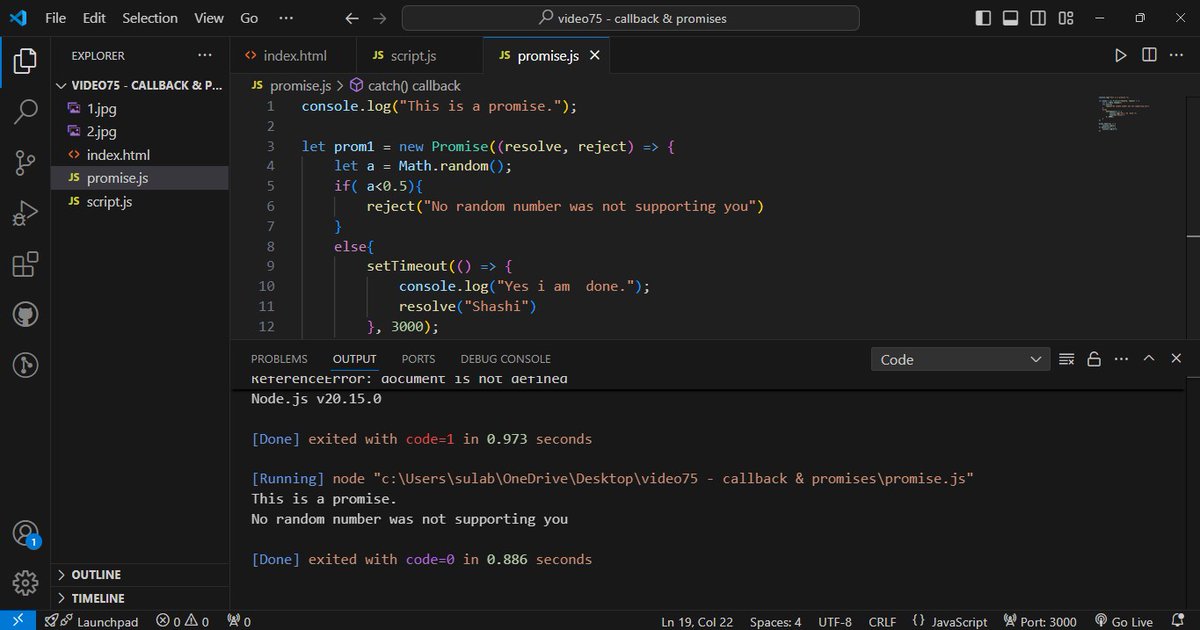Screen dimensions: 1200x630
Task: Open the View menu
Action: (209, 18)
